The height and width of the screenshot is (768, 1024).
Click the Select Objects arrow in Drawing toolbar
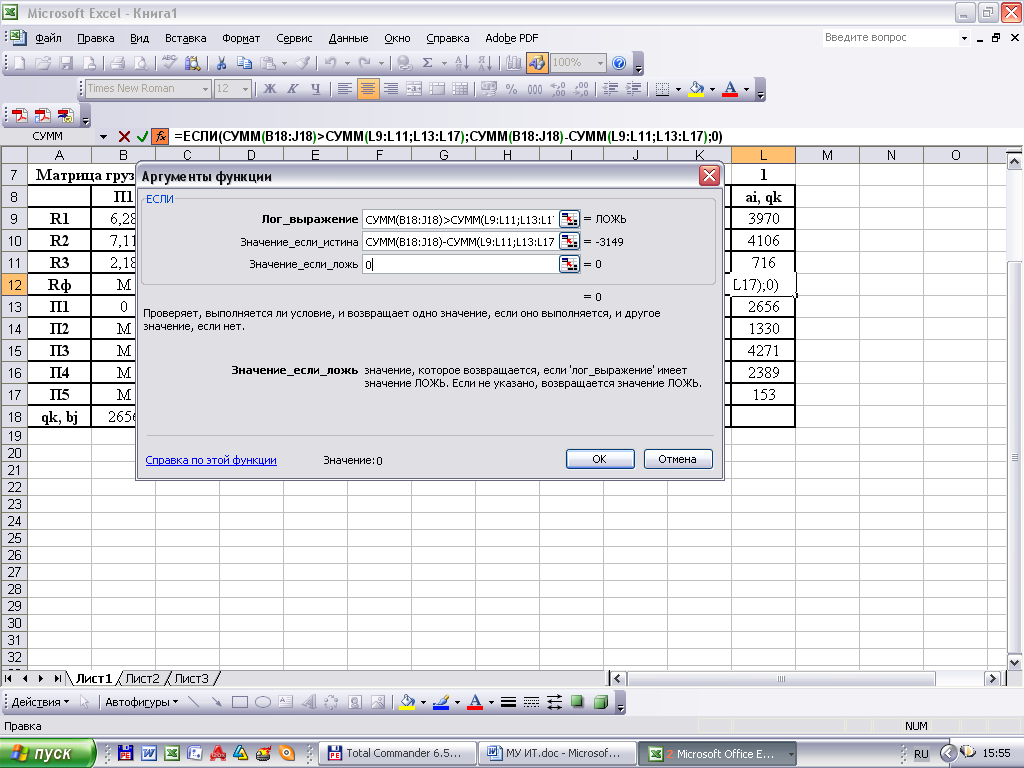click(84, 702)
